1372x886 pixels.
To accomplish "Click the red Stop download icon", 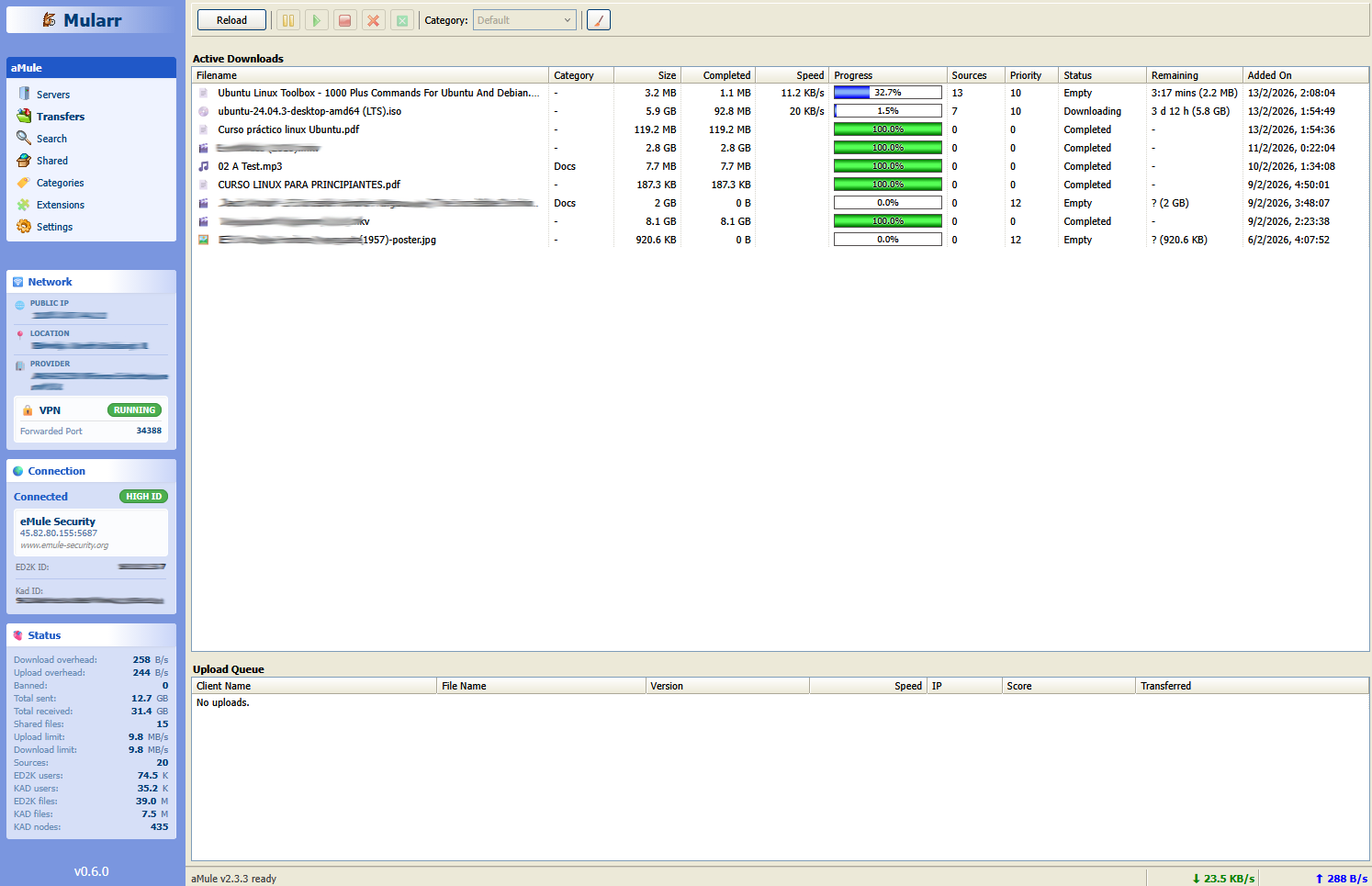I will click(345, 20).
